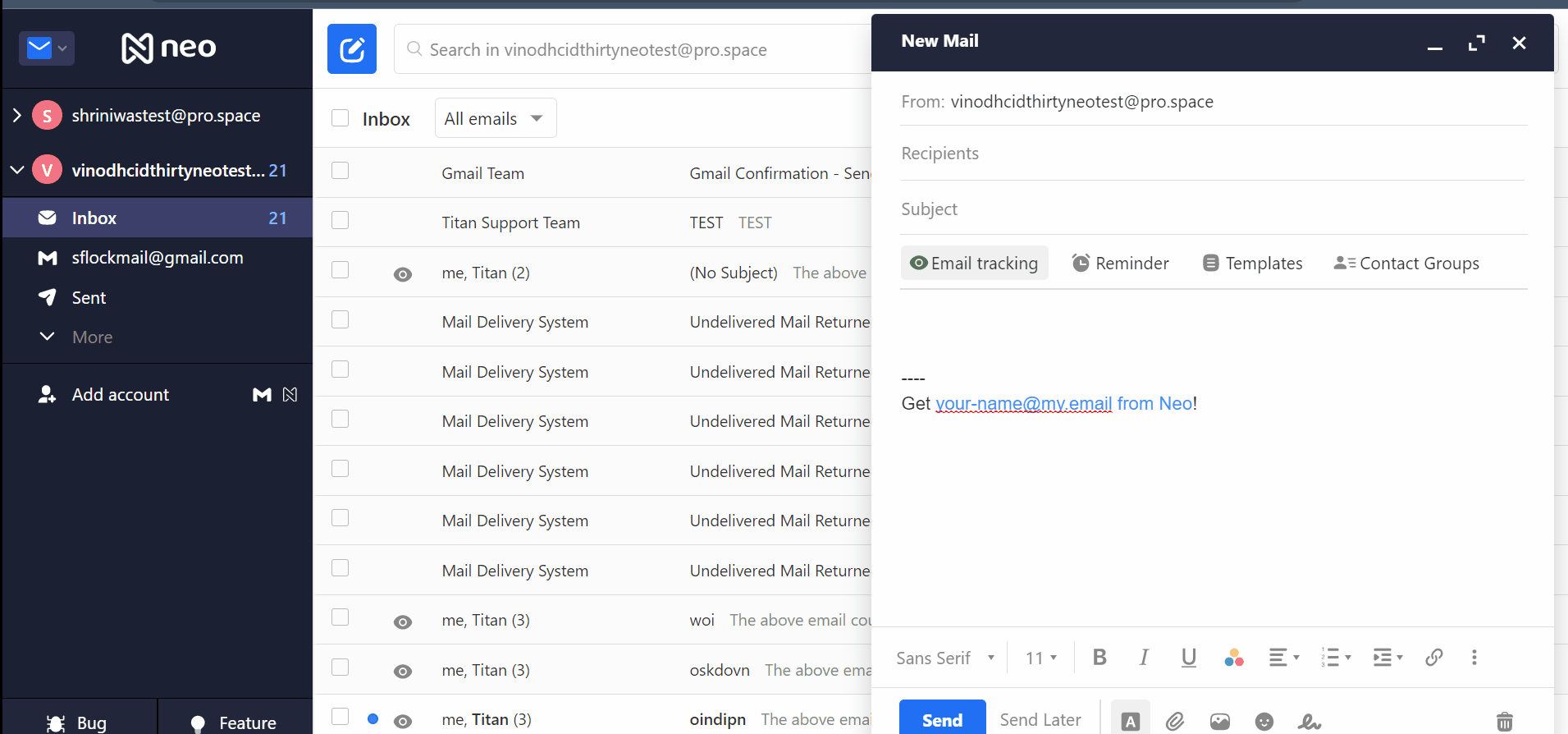Click the blue compose mail icon

tap(351, 49)
